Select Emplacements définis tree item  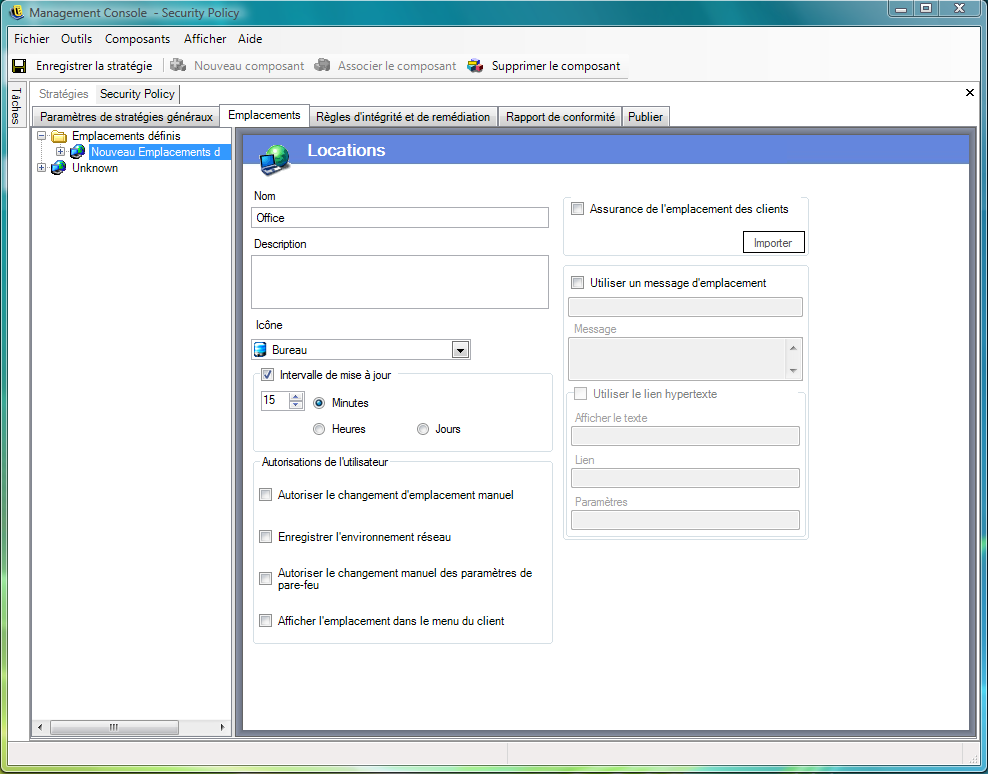click(126, 136)
